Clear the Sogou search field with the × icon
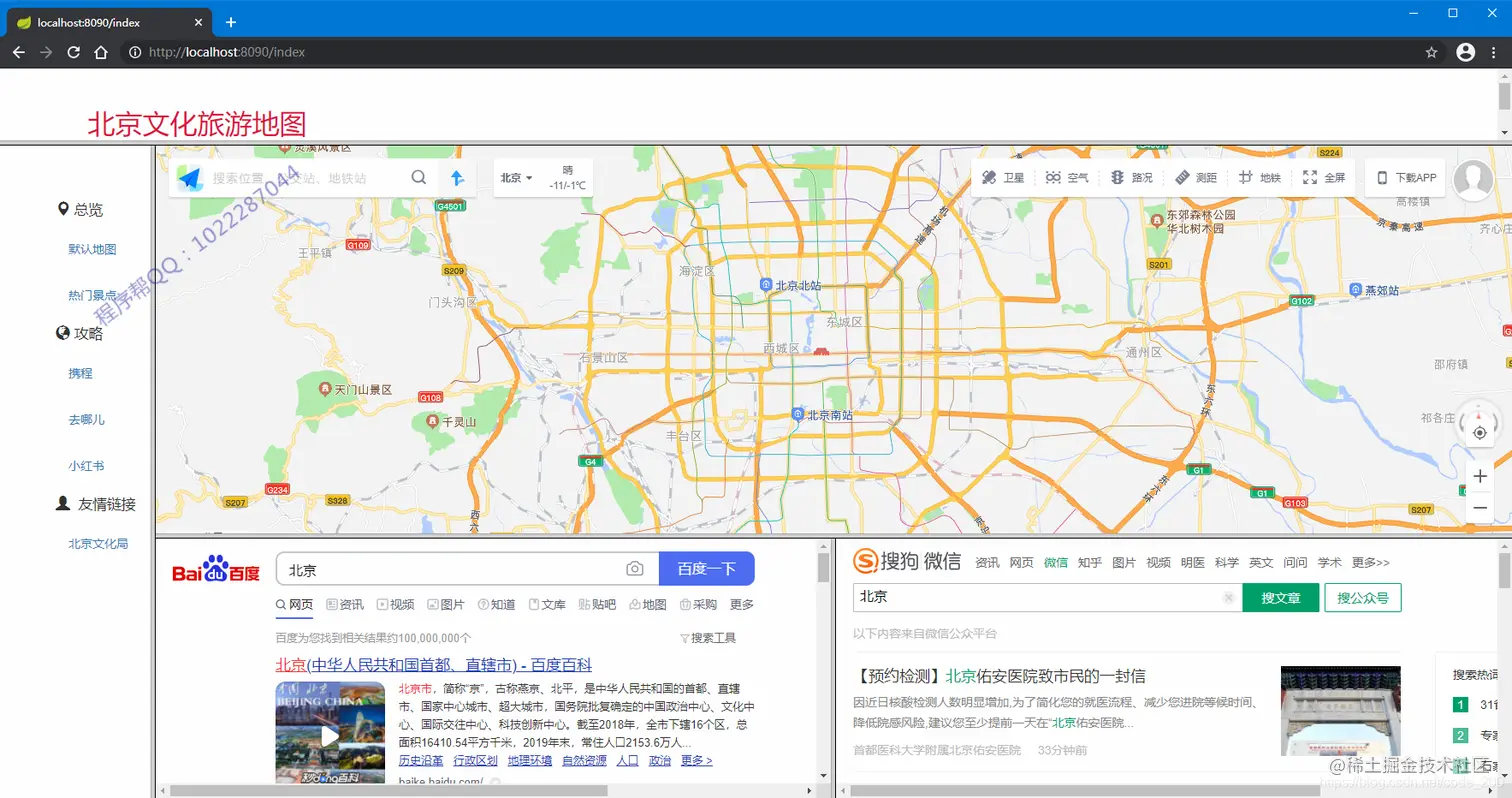This screenshot has width=1512, height=798. [1228, 596]
